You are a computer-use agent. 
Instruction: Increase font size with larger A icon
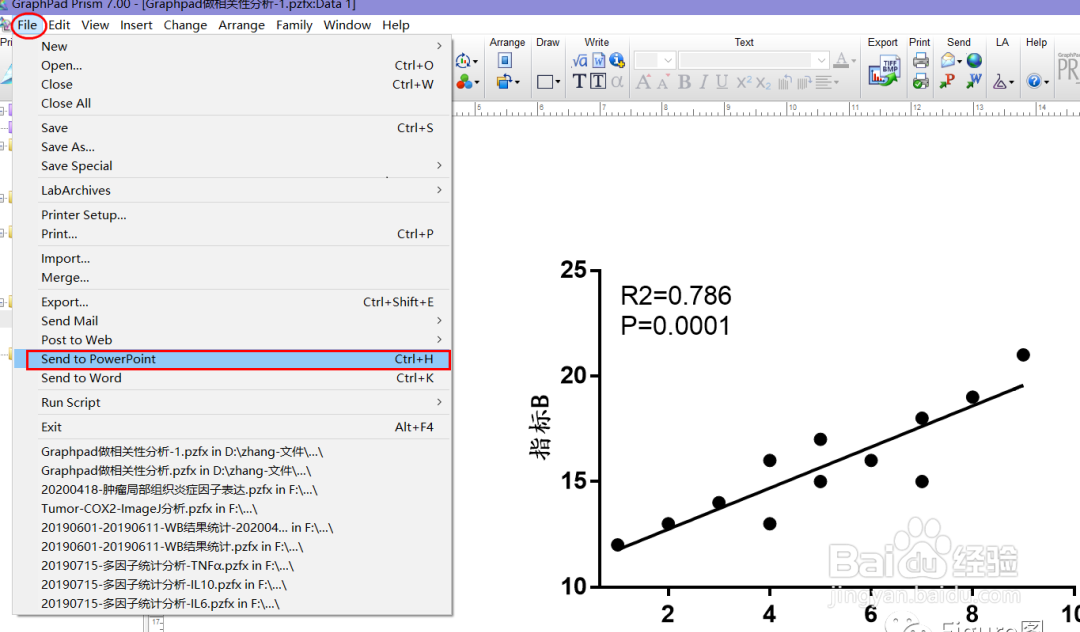click(643, 82)
